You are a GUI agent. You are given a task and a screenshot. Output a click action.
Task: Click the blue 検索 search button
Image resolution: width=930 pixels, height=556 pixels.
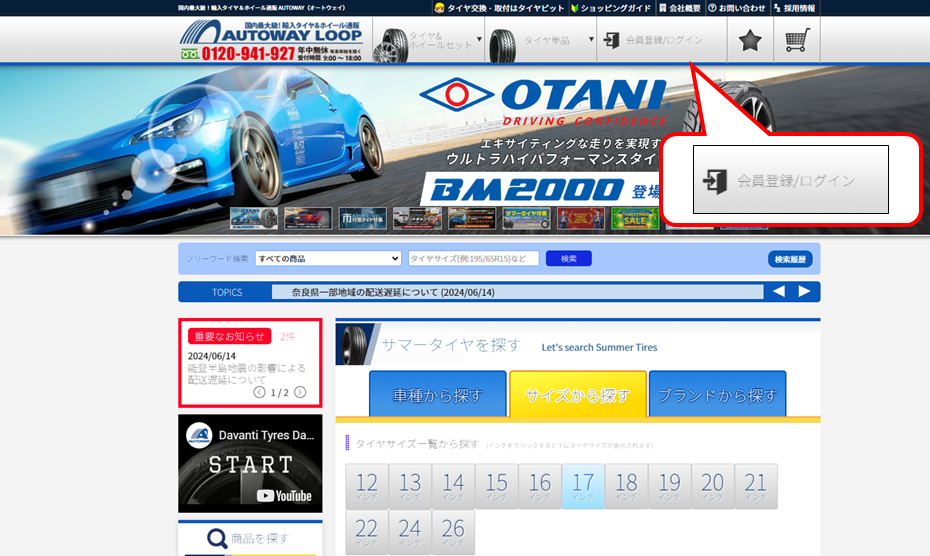coord(568,259)
